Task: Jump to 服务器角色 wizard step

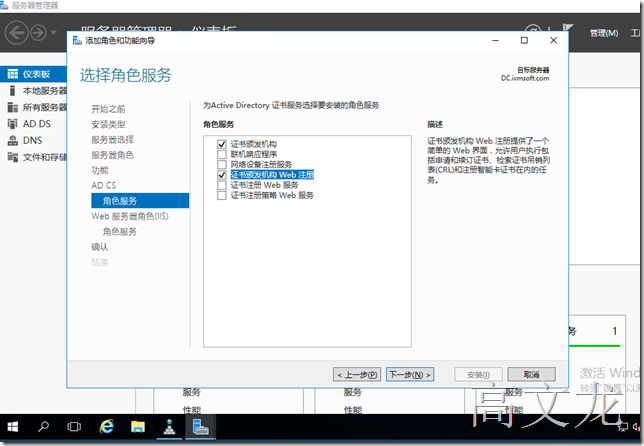Action: point(113,155)
